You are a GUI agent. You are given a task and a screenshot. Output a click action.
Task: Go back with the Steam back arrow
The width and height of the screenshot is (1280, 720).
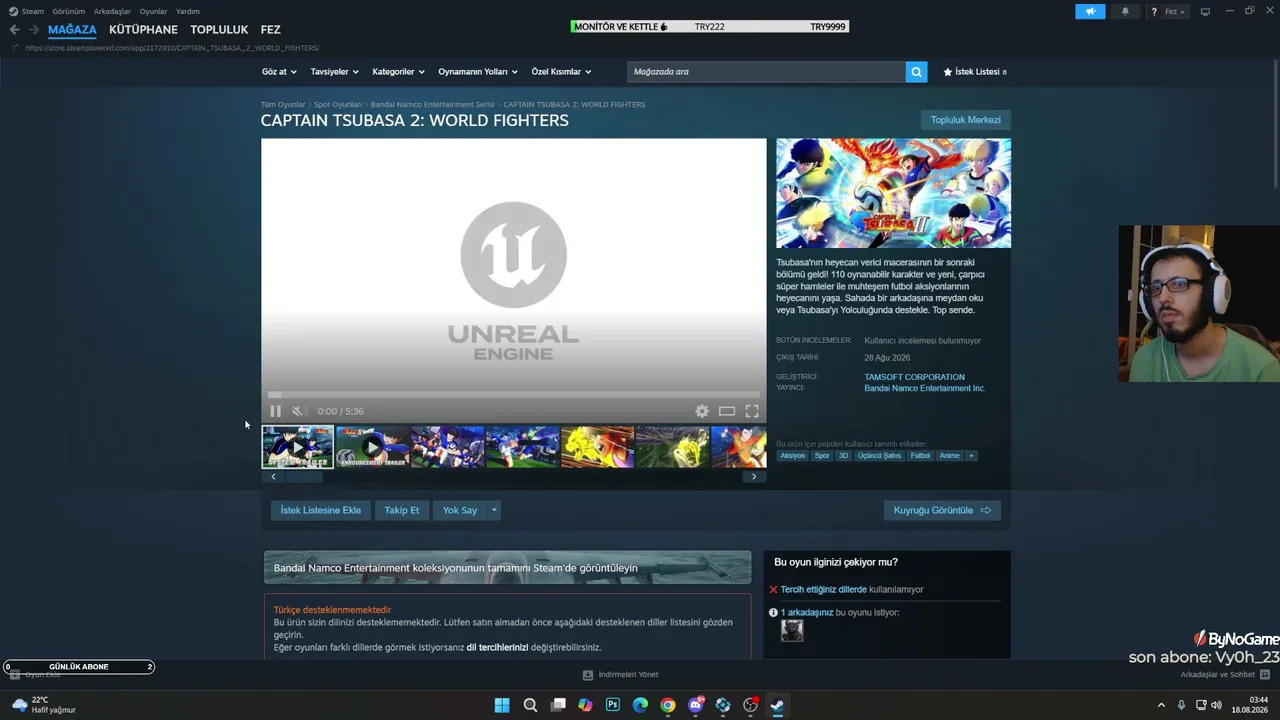tap(14, 30)
